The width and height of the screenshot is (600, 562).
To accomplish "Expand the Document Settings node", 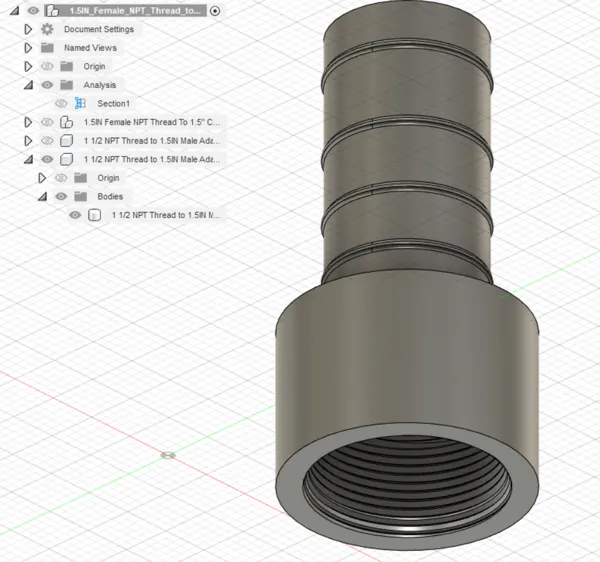I will click(x=28, y=29).
